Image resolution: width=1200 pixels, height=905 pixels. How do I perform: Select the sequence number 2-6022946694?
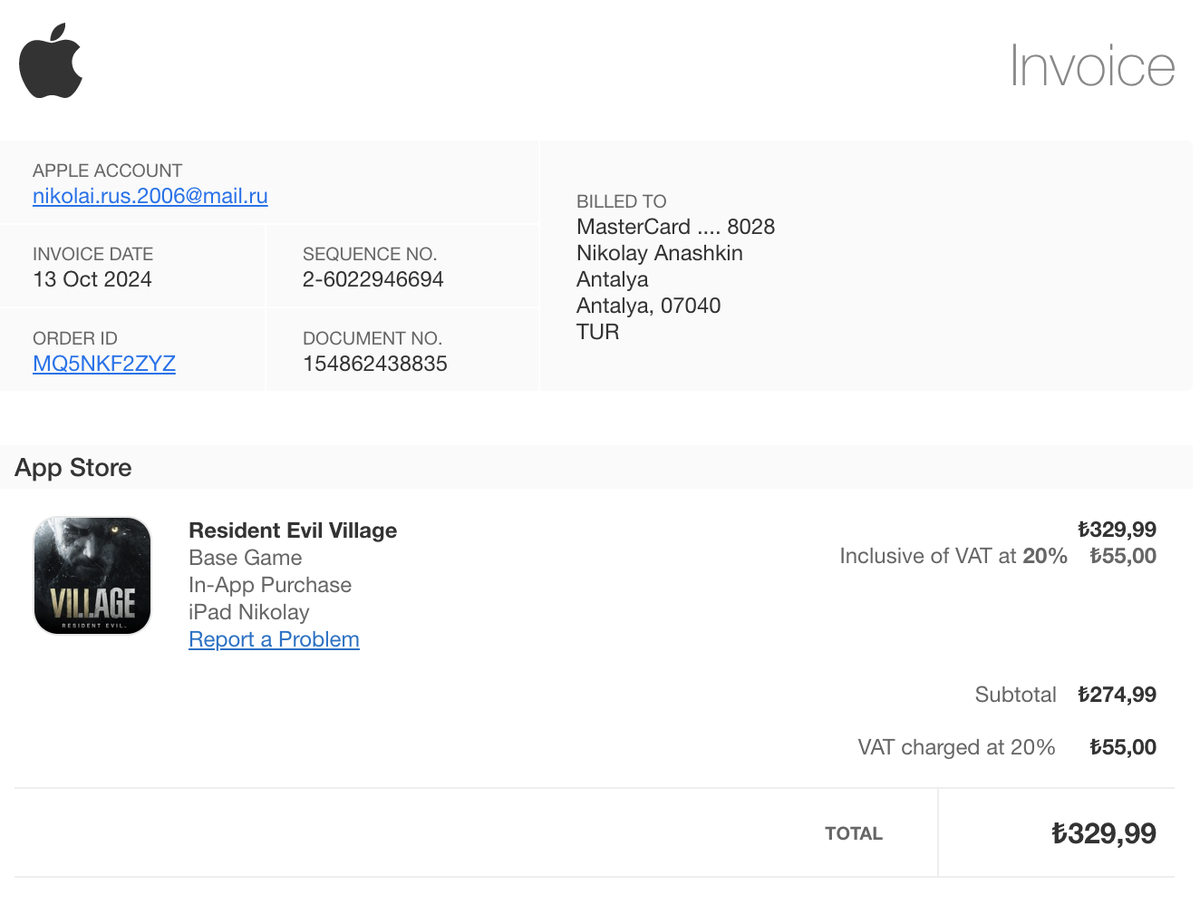click(373, 280)
